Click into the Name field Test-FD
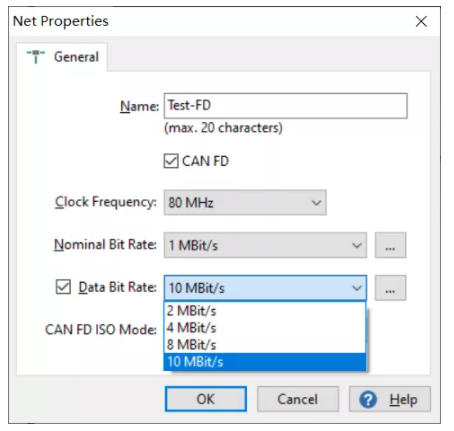The height and width of the screenshot is (431, 454). coord(285,106)
